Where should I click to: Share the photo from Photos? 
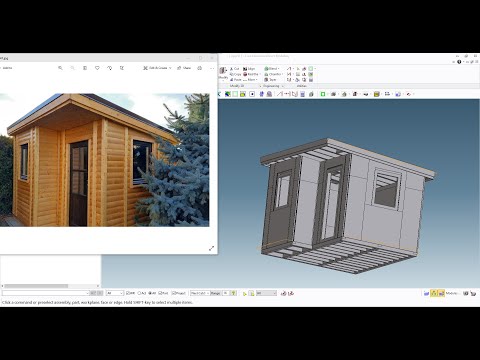[x=184, y=68]
